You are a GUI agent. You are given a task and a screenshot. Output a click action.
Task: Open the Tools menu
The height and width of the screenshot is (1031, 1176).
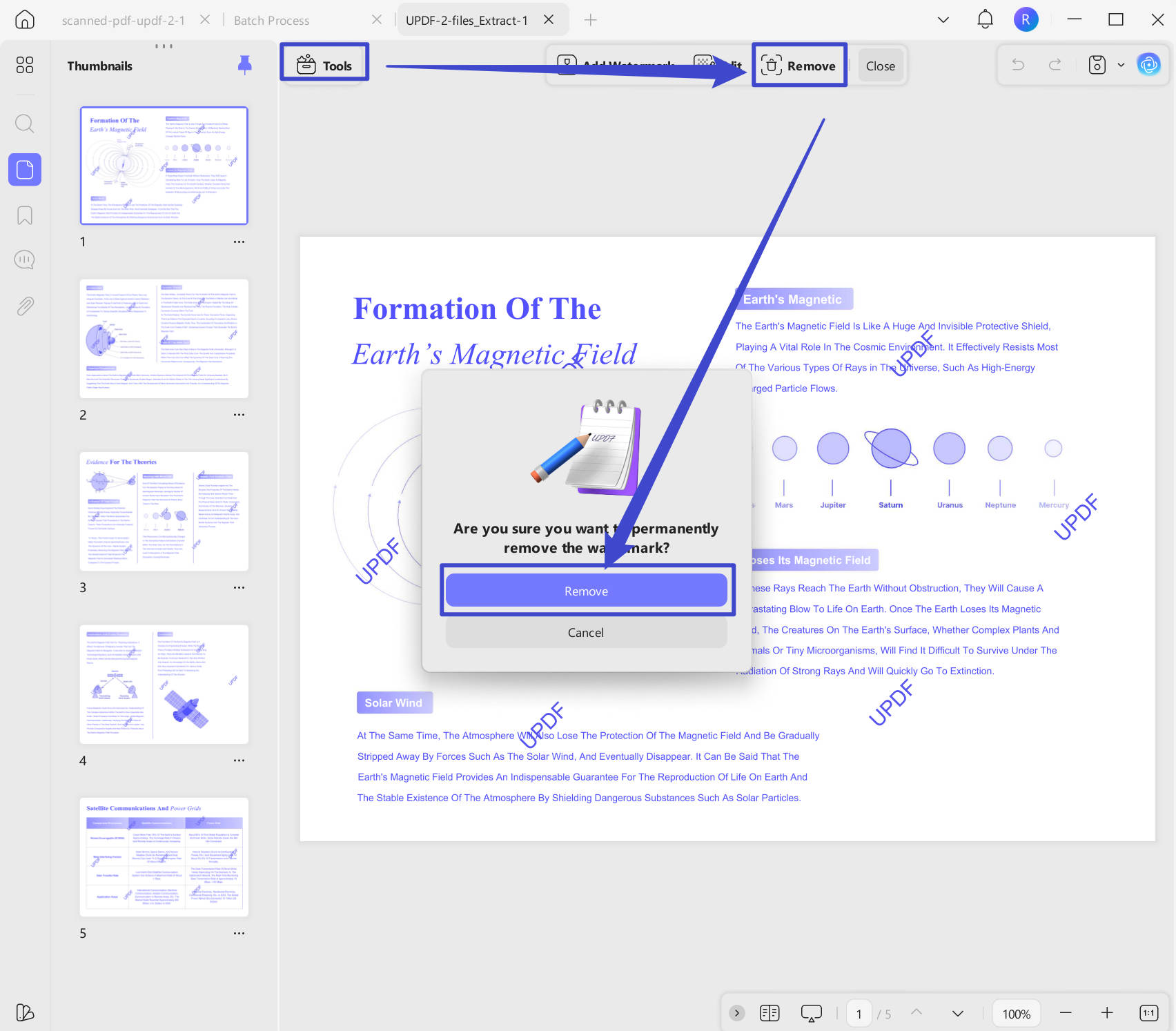tap(324, 66)
